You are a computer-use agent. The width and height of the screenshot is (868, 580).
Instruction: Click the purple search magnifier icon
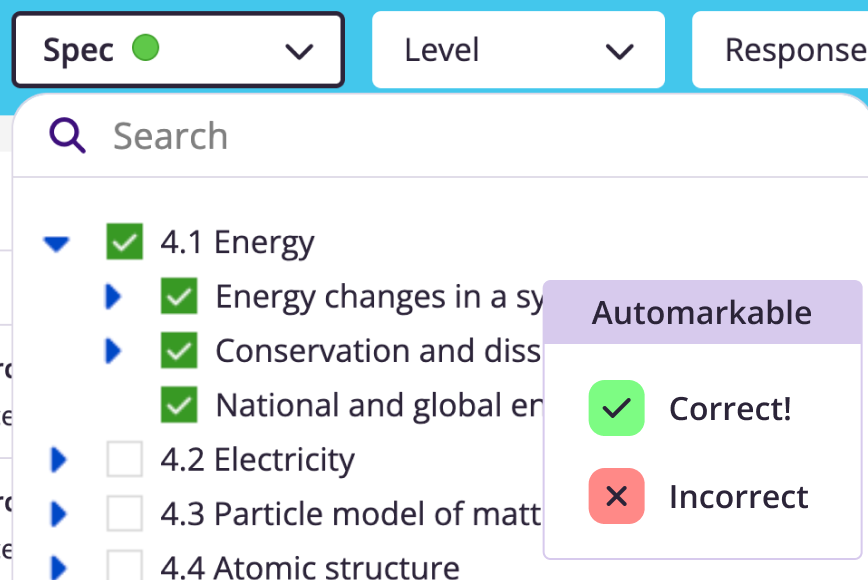click(x=67, y=135)
